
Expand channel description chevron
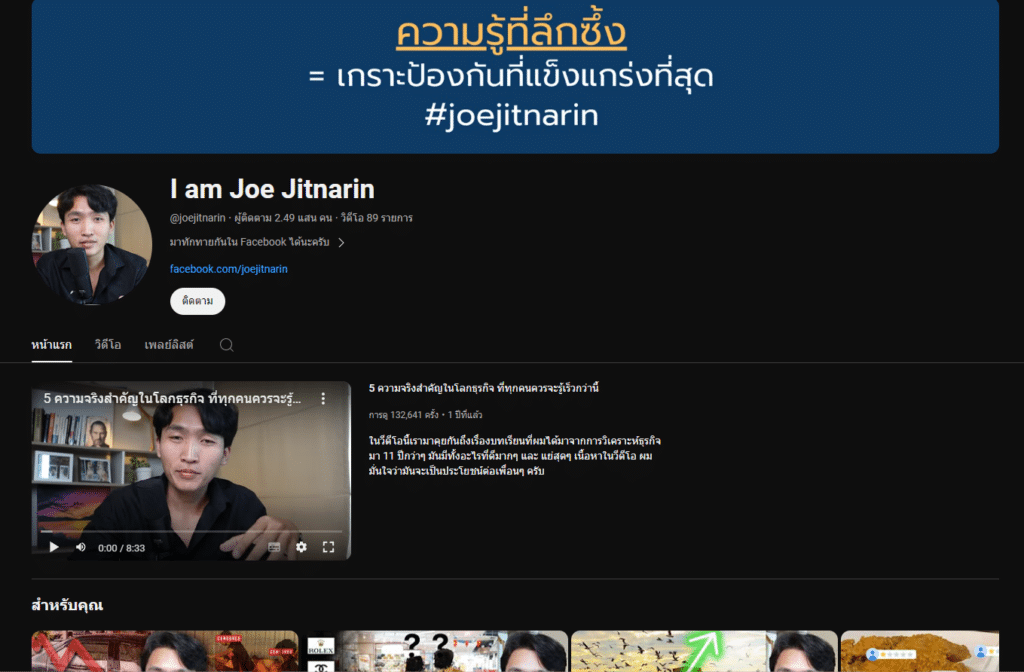coord(341,242)
